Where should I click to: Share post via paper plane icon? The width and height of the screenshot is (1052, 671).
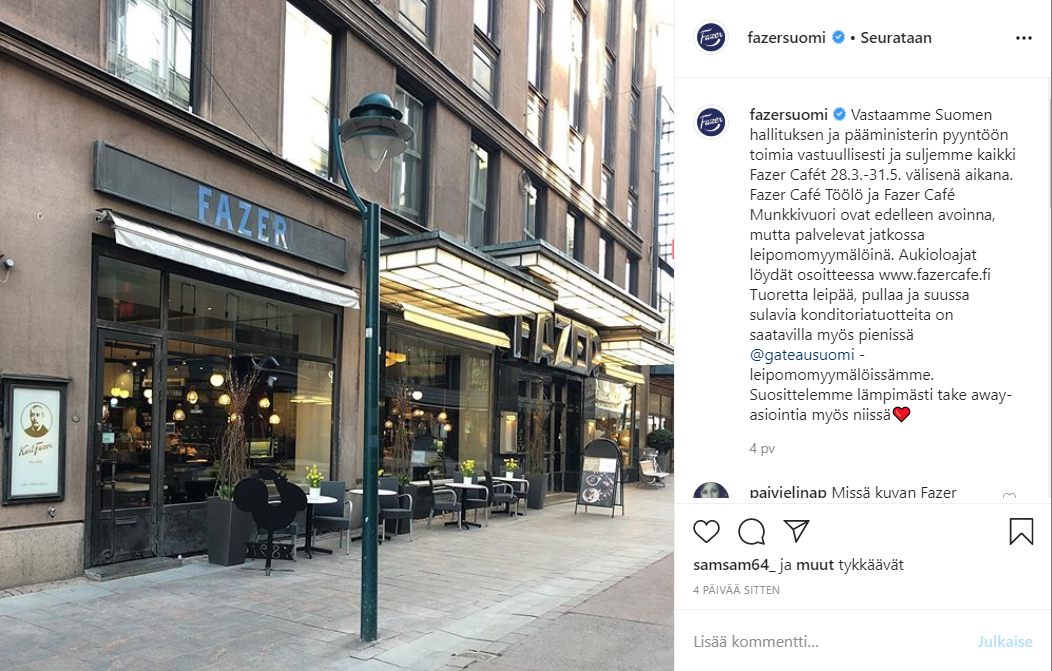[796, 531]
